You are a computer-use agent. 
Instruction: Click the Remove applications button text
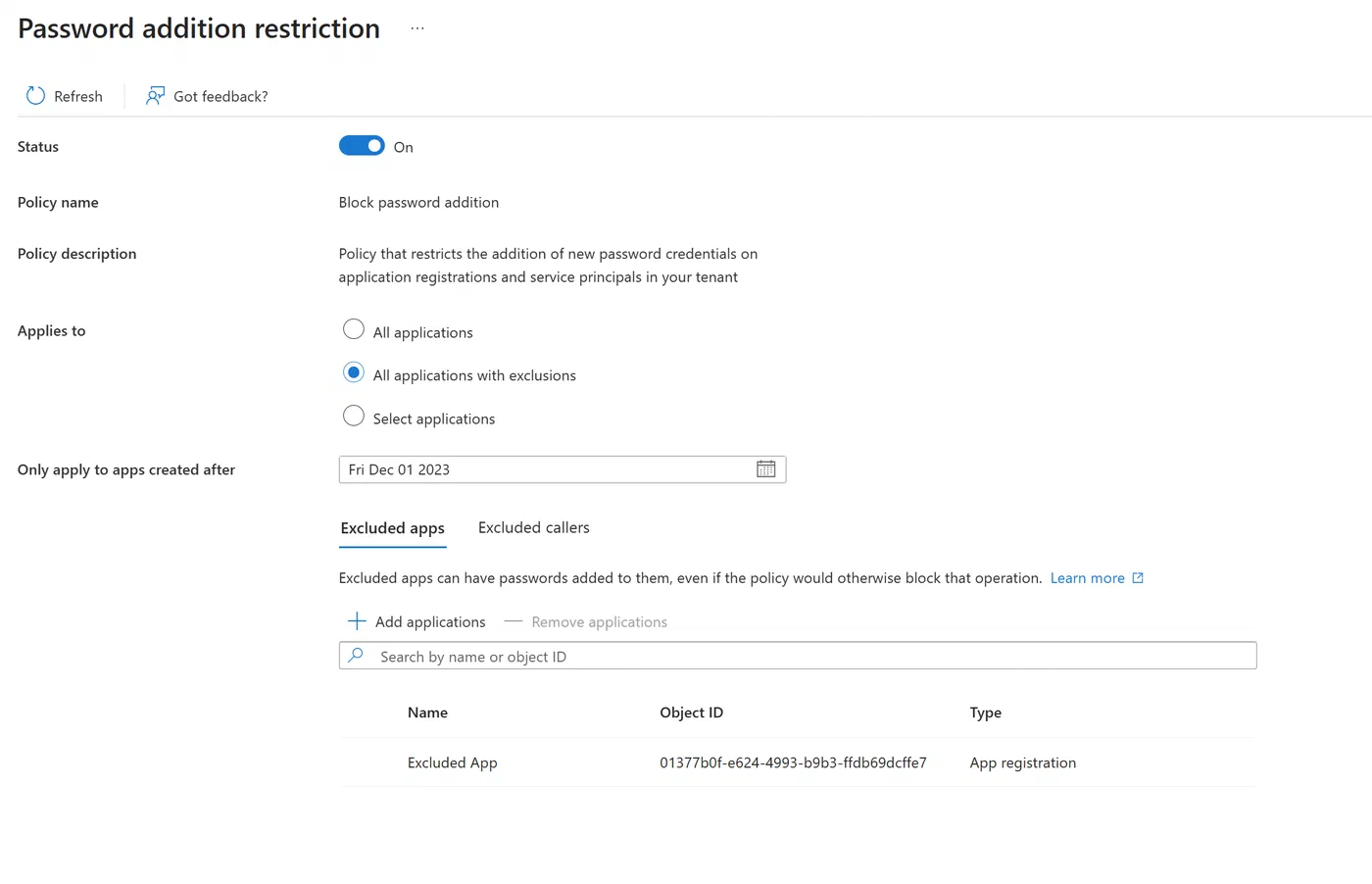point(599,622)
